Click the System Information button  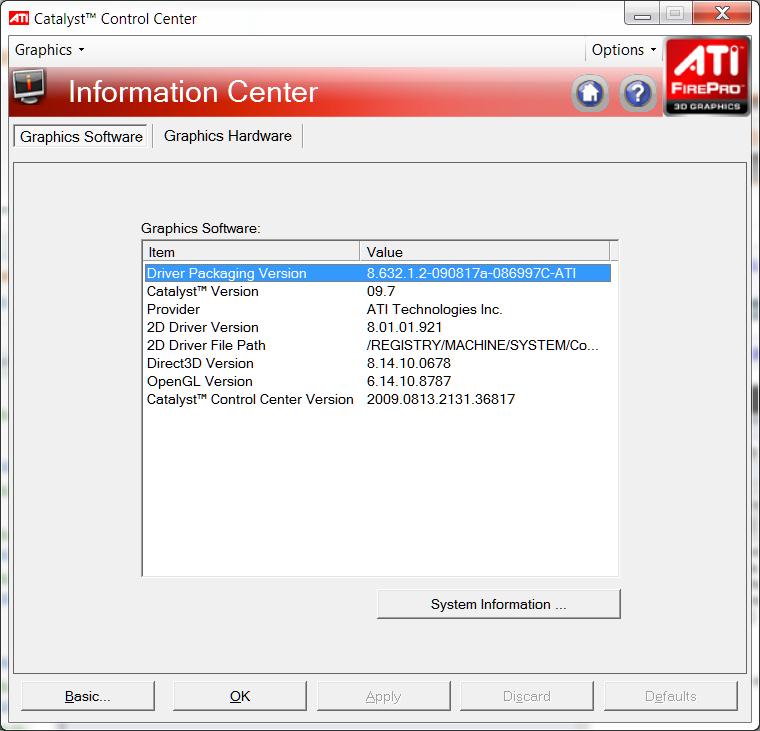[498, 604]
